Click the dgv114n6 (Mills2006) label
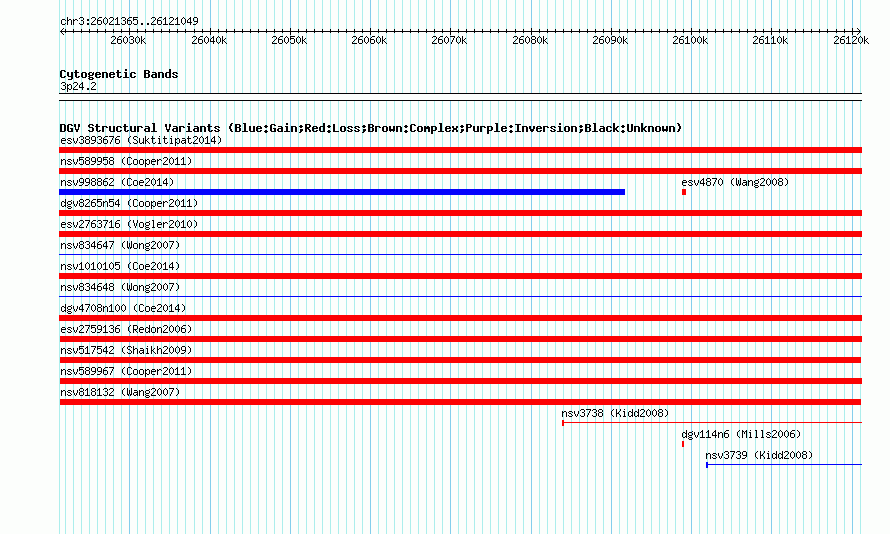890x534 pixels. (x=741, y=434)
